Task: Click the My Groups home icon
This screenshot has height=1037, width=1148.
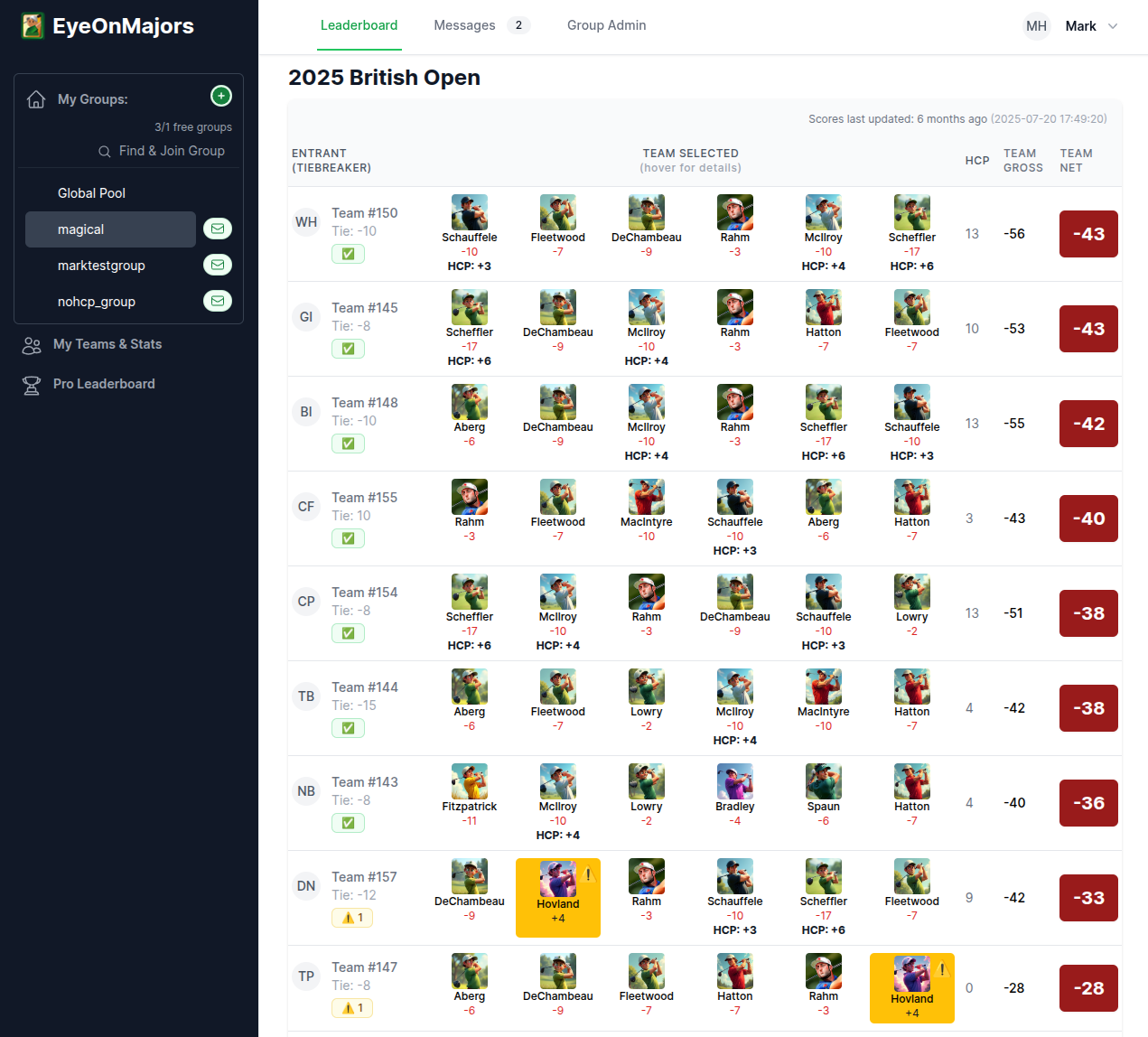Action: [36, 99]
